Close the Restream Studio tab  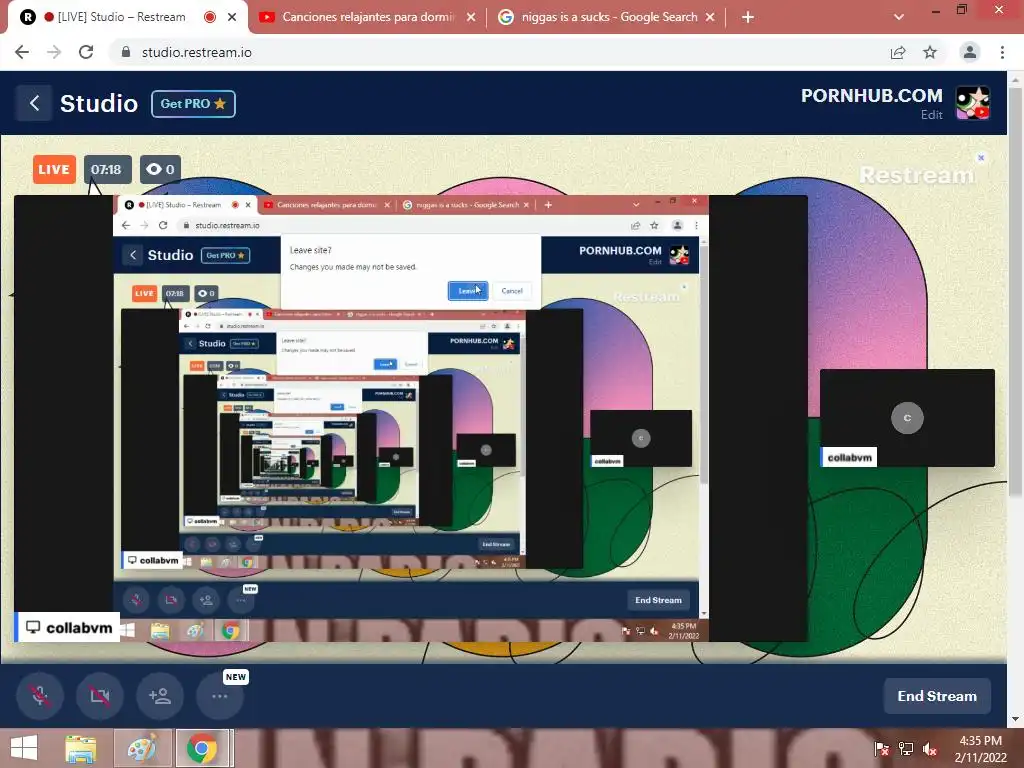[232, 18]
